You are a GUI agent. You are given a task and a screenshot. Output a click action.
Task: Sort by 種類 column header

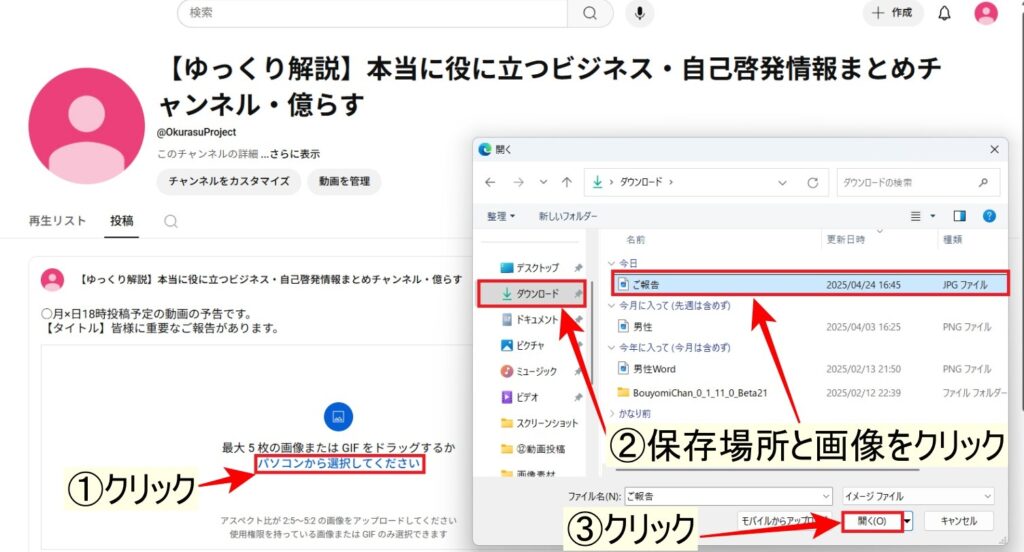point(953,240)
